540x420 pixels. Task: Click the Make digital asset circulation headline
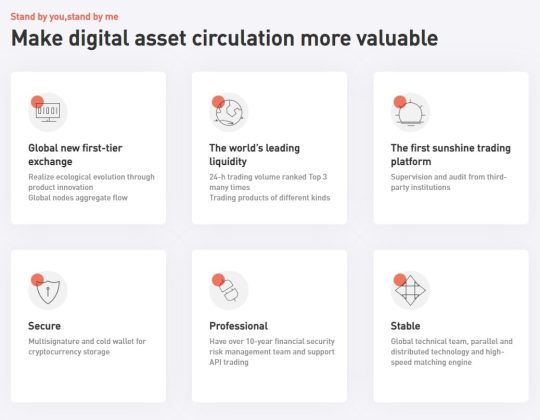pyautogui.click(x=225, y=38)
